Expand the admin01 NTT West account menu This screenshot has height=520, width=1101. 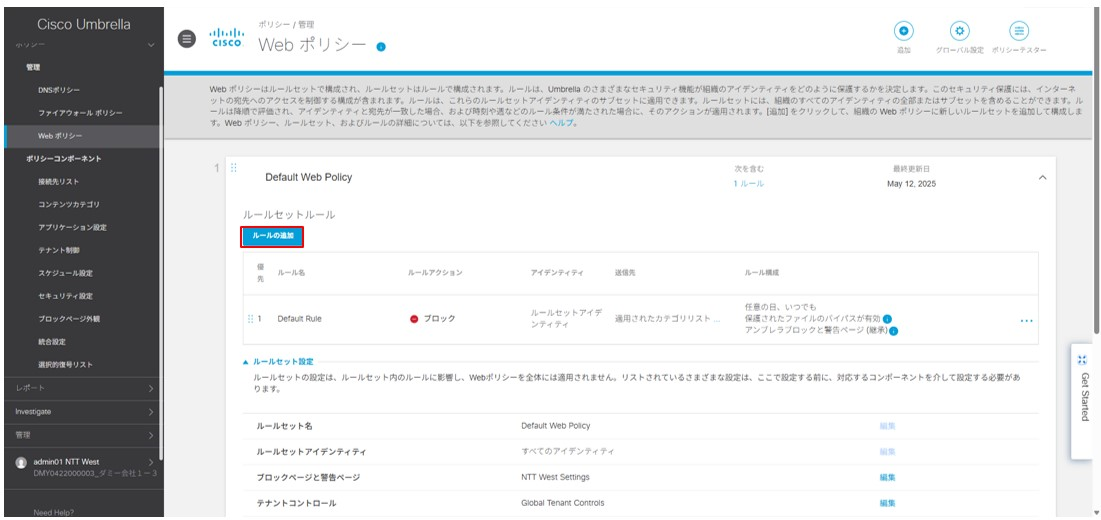[150, 462]
